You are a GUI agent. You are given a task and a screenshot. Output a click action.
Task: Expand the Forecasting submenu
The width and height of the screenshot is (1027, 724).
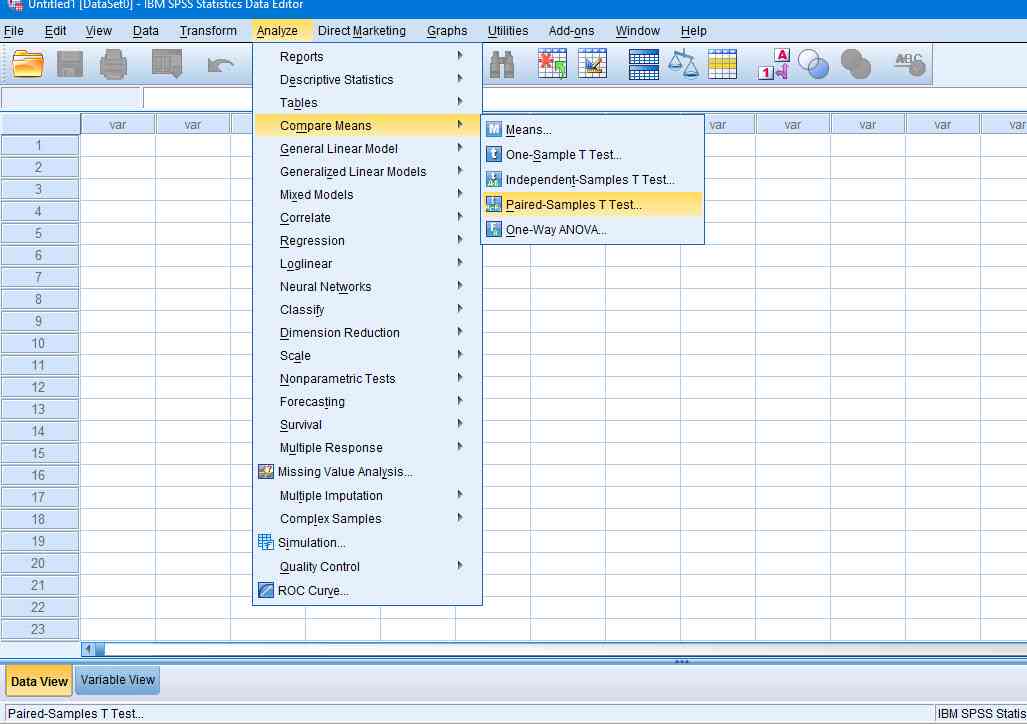click(367, 402)
